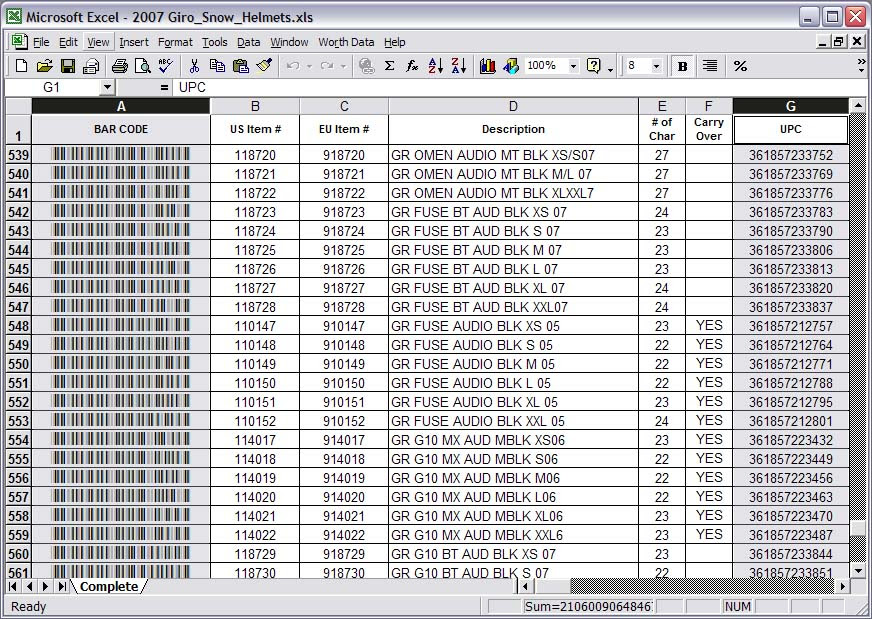872x619 pixels.
Task: Click the Redo arrow icon
Action: click(x=327, y=66)
